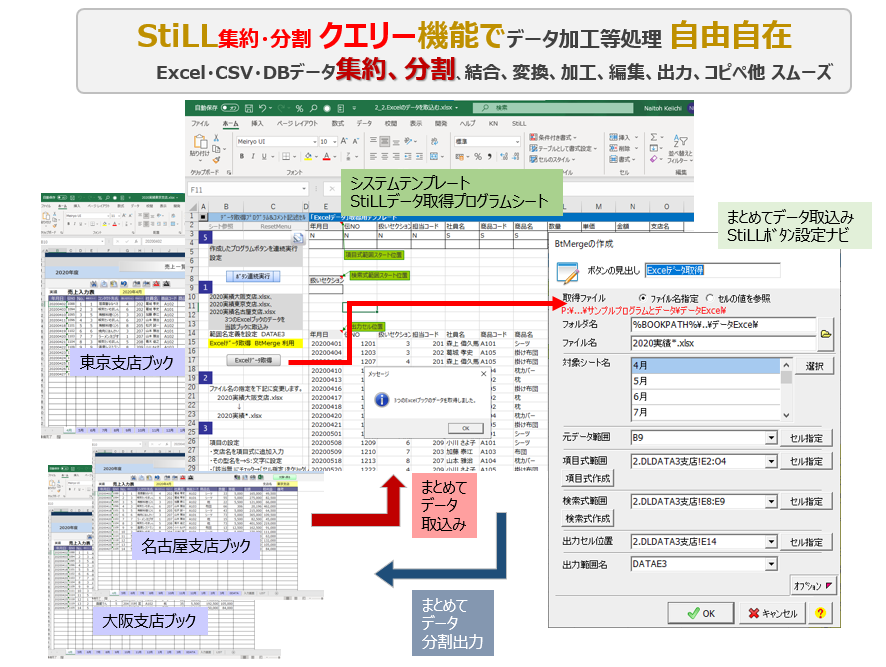Toggle Bold formatting in Font group
886x667 pixels.
242,157
